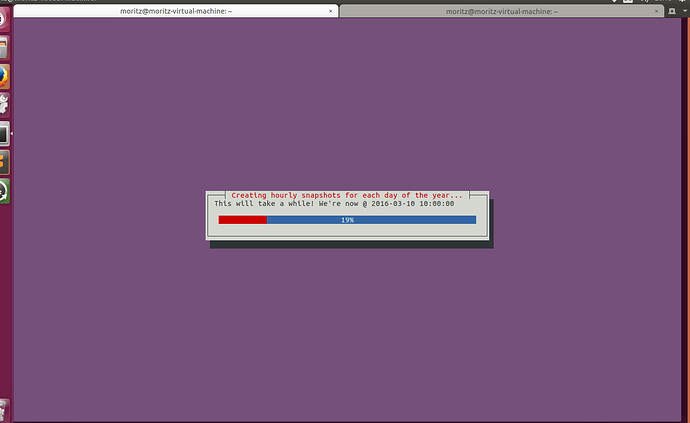Open a new terminal tab via tab-bar icon
The image size is (690, 423).
click(x=672, y=11)
